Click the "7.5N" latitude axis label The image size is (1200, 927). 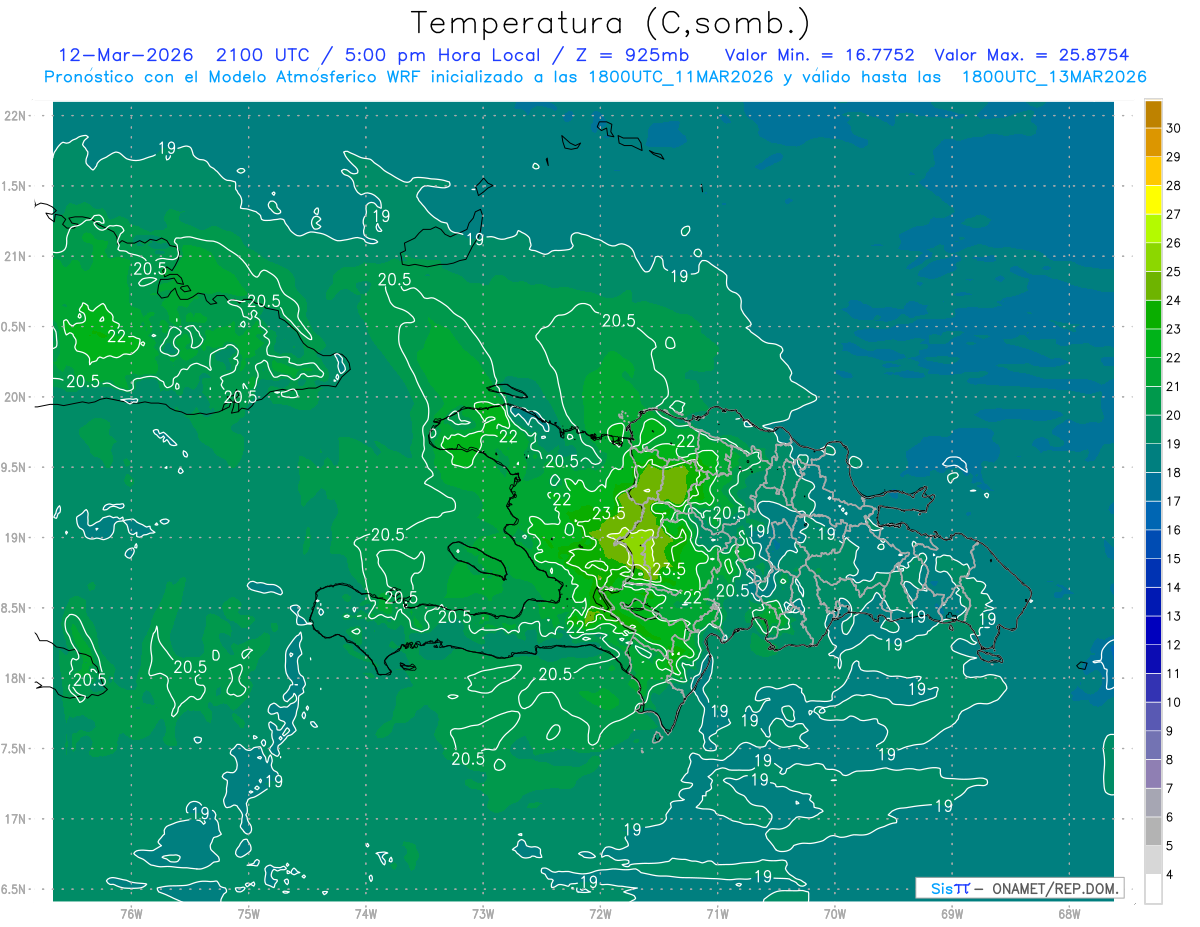point(15,749)
